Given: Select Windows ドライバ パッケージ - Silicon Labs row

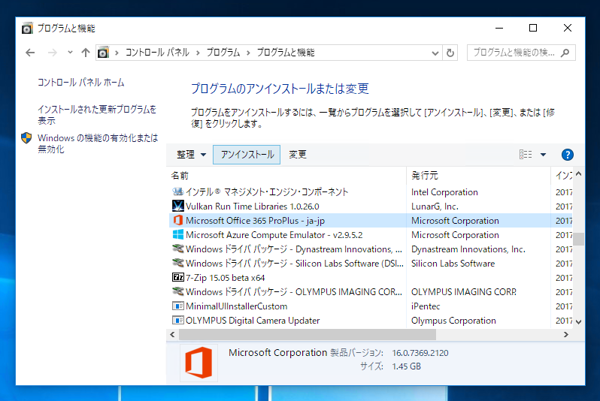Looking at the screenshot, I should pyautogui.click(x=370, y=263).
